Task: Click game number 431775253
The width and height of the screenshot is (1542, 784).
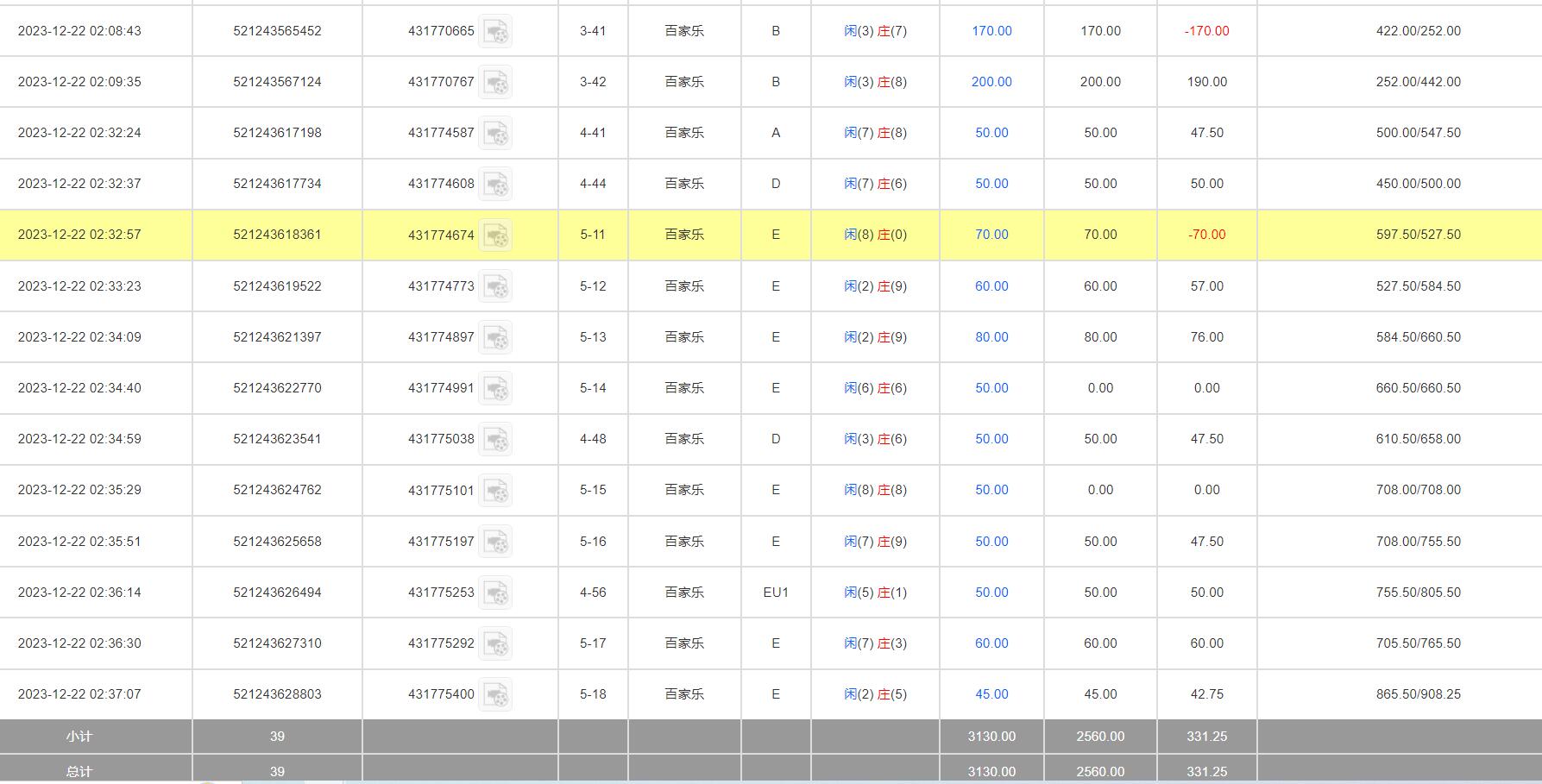Action: pyautogui.click(x=441, y=593)
